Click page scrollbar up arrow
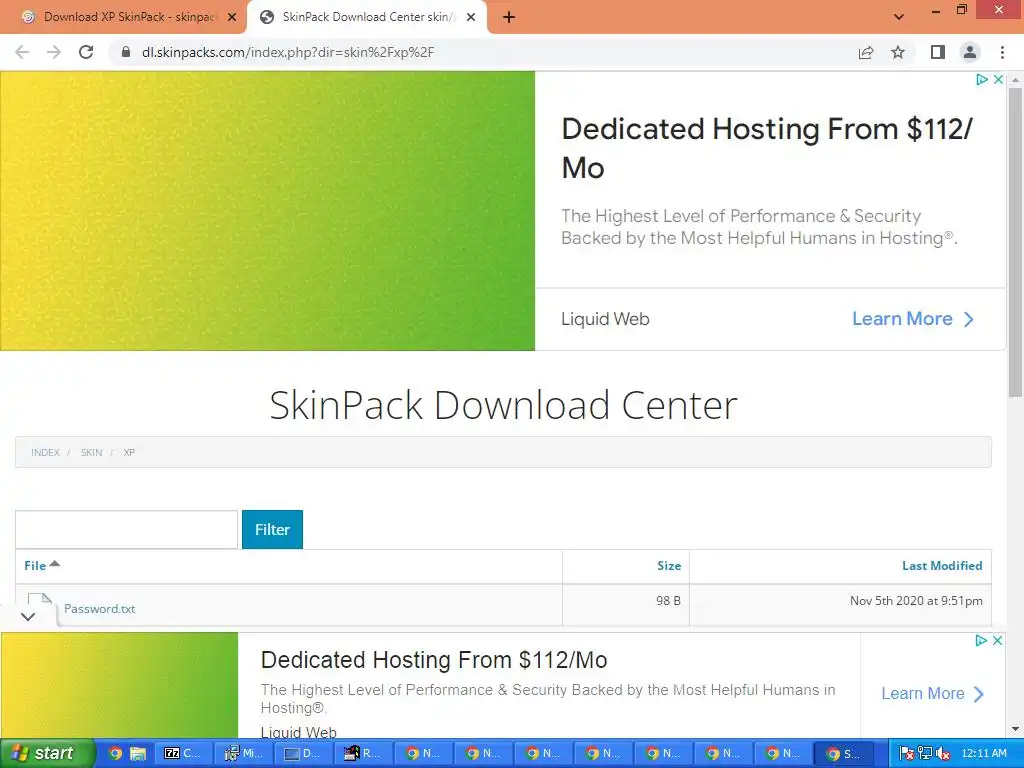Image resolution: width=1024 pixels, height=768 pixels. (x=1015, y=79)
